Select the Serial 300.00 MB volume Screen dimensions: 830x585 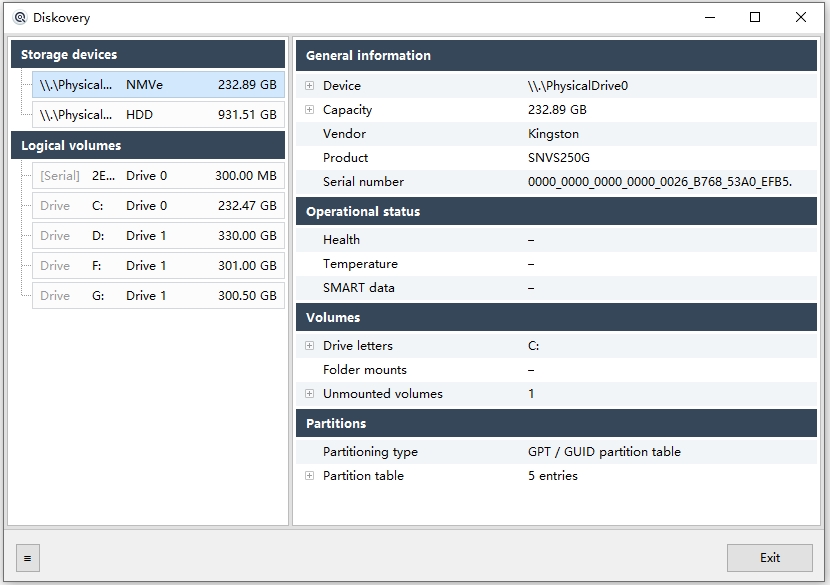click(158, 176)
